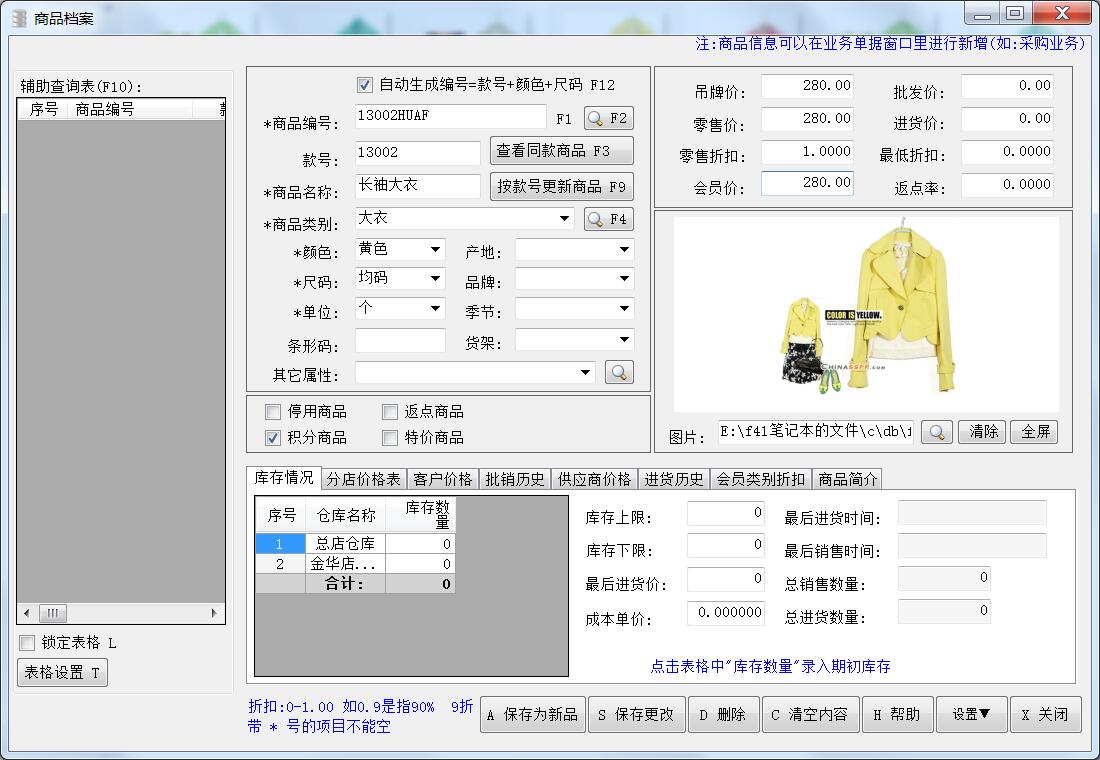Click the 保存为新品 save button
The width and height of the screenshot is (1100, 760).
(x=532, y=714)
